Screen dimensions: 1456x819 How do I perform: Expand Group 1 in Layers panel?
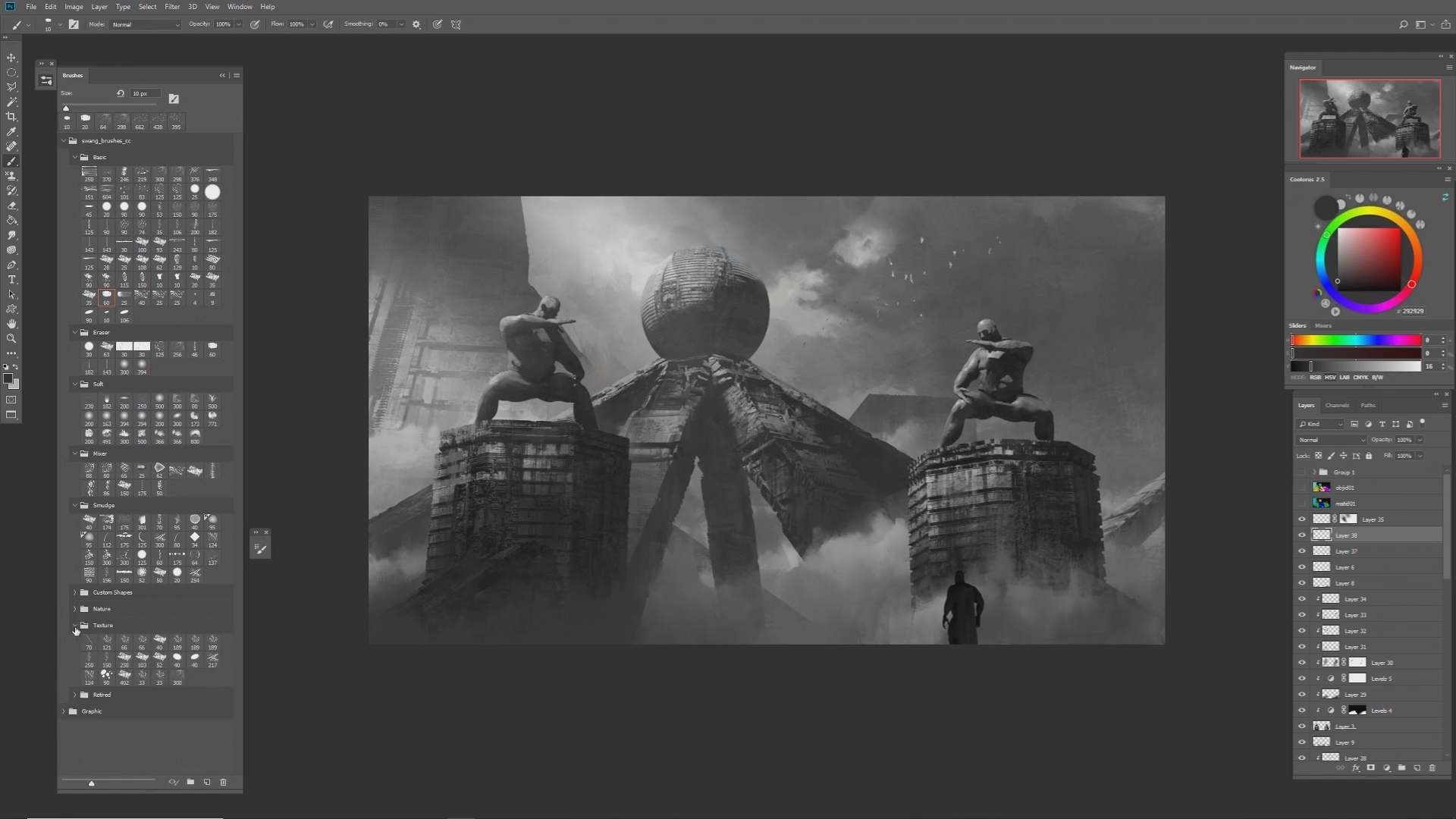coord(1314,472)
